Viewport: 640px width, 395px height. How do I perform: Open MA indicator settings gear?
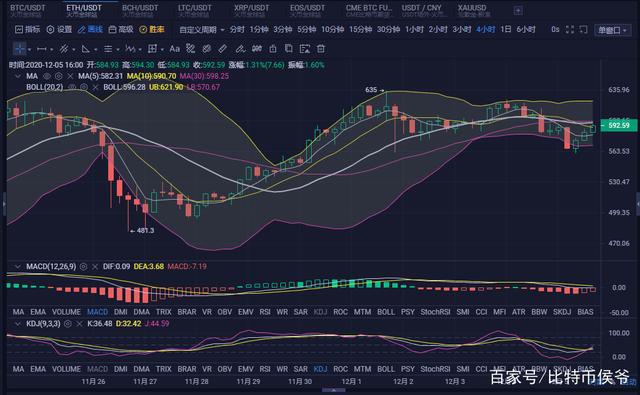click(58, 76)
